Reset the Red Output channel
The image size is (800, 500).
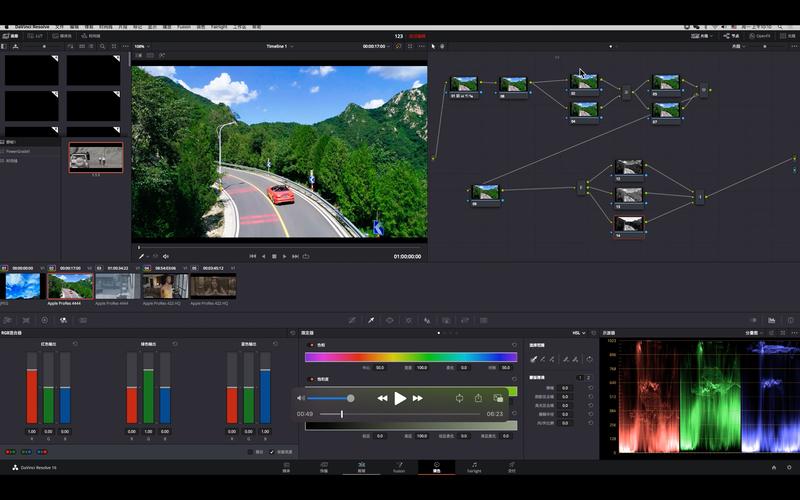point(76,344)
